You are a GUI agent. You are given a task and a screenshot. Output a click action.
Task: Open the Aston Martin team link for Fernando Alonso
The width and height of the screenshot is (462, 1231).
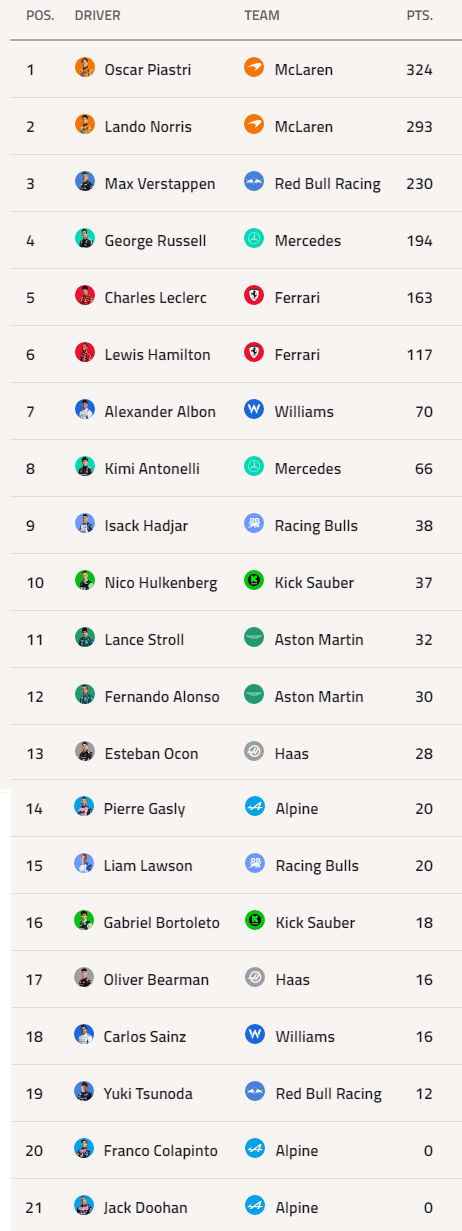(319, 697)
